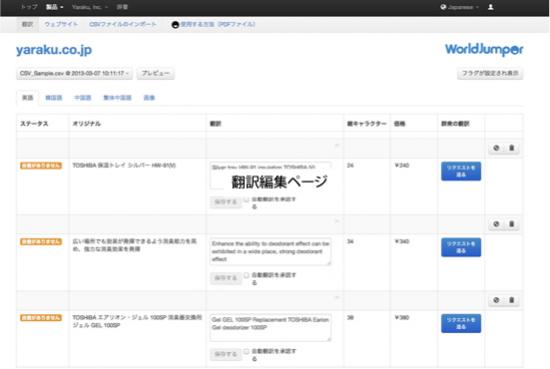Image resolution: width=550 pixels, height=369 pixels.
Task: Open the Yaraku, Inc. dropdown
Action: click(x=90, y=7)
